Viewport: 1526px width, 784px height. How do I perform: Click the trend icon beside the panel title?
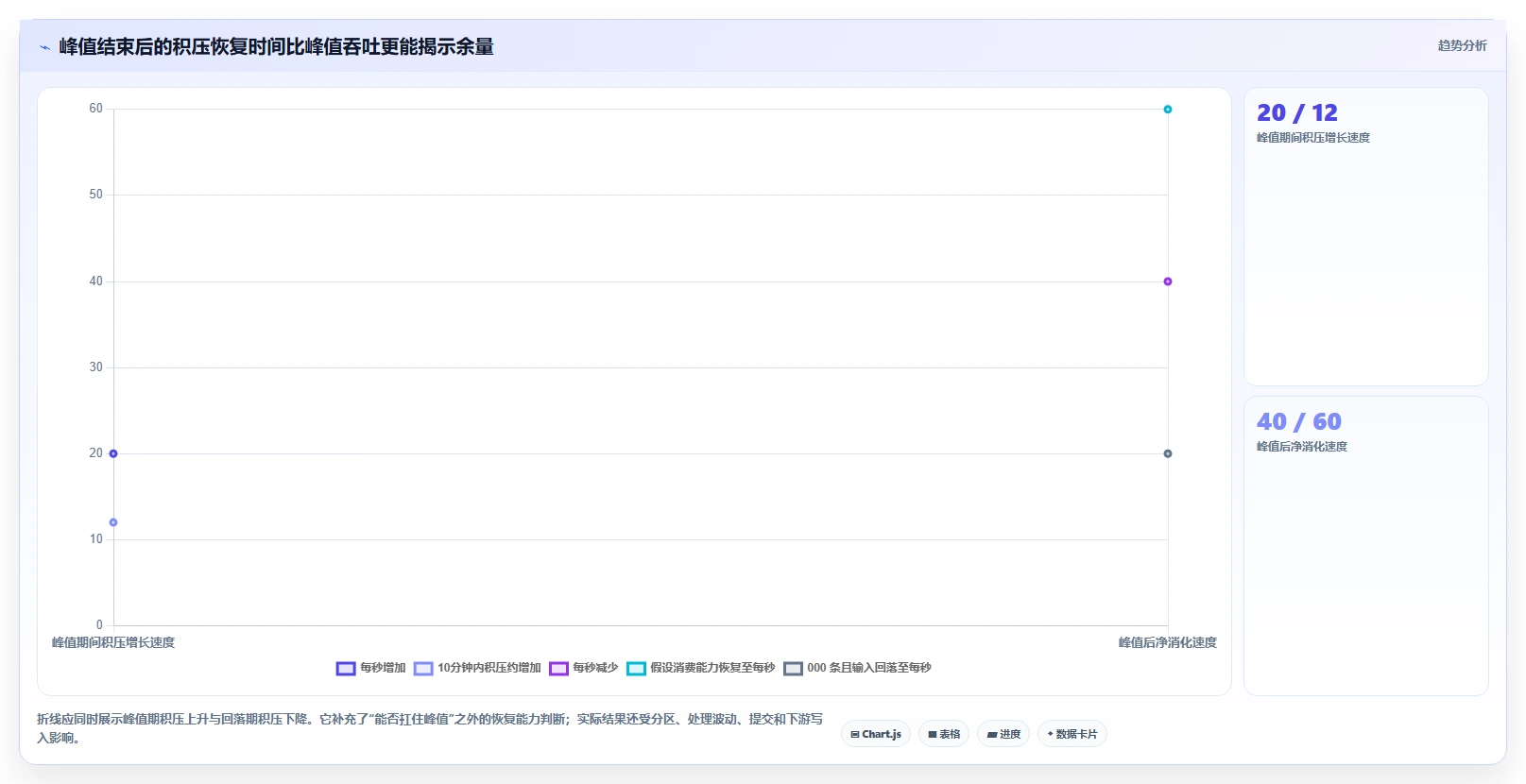point(44,47)
